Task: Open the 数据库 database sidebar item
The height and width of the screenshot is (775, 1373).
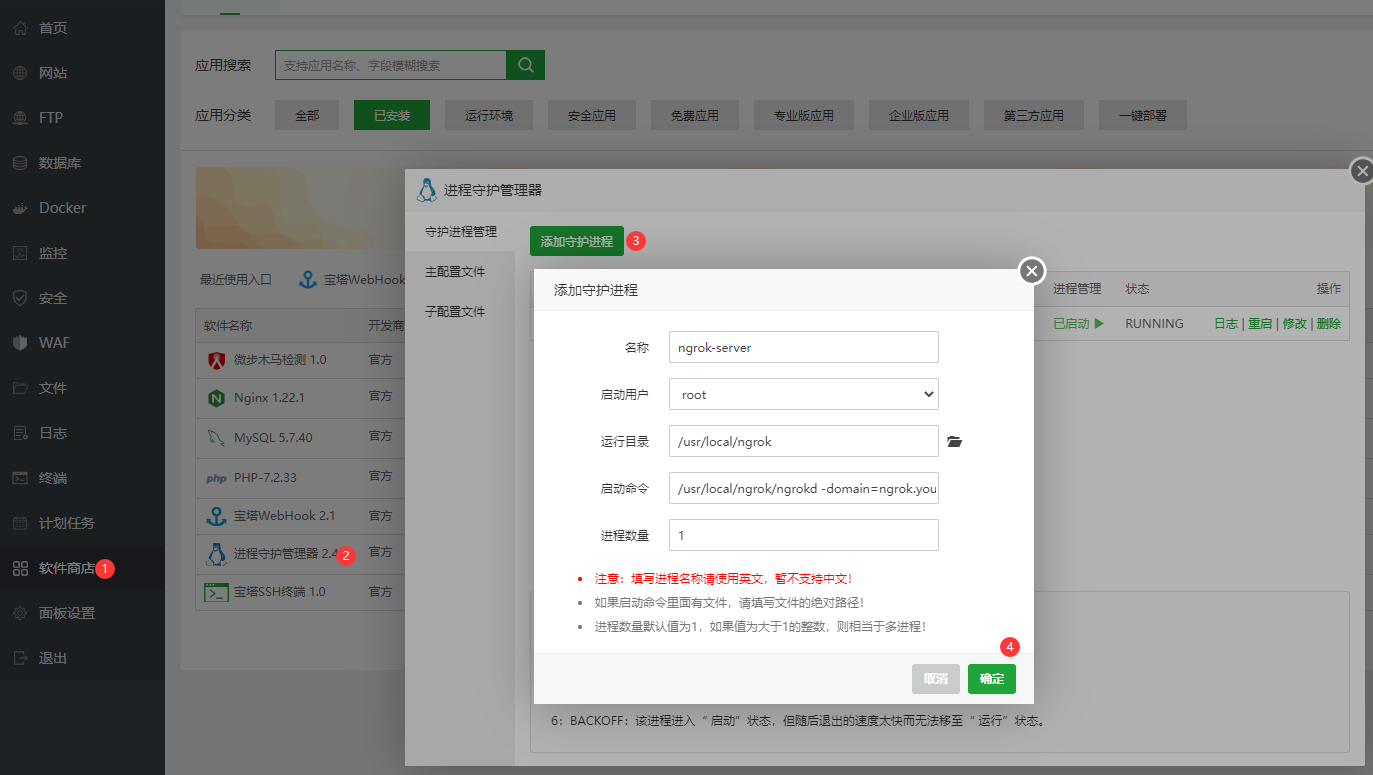Action: pos(59,163)
